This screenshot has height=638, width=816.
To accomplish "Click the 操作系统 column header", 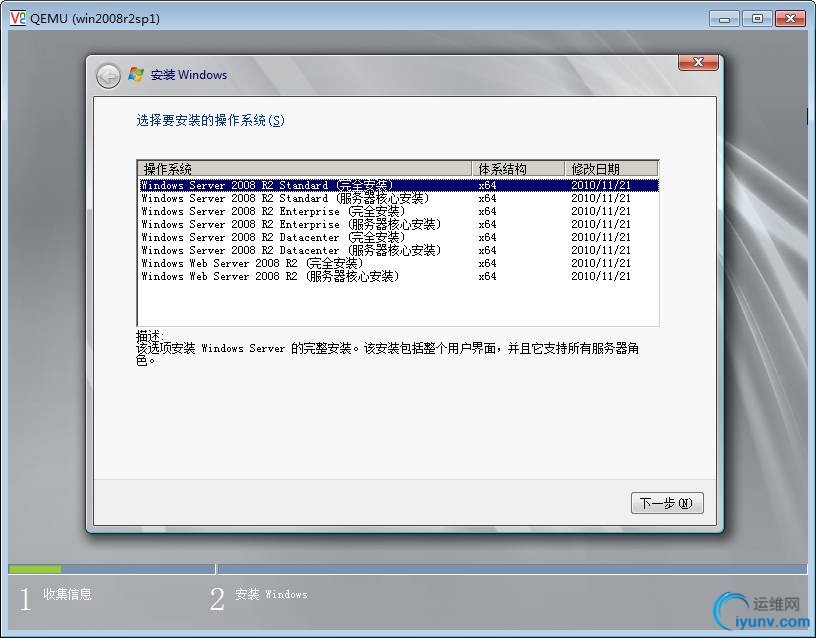I will click(x=305, y=169).
